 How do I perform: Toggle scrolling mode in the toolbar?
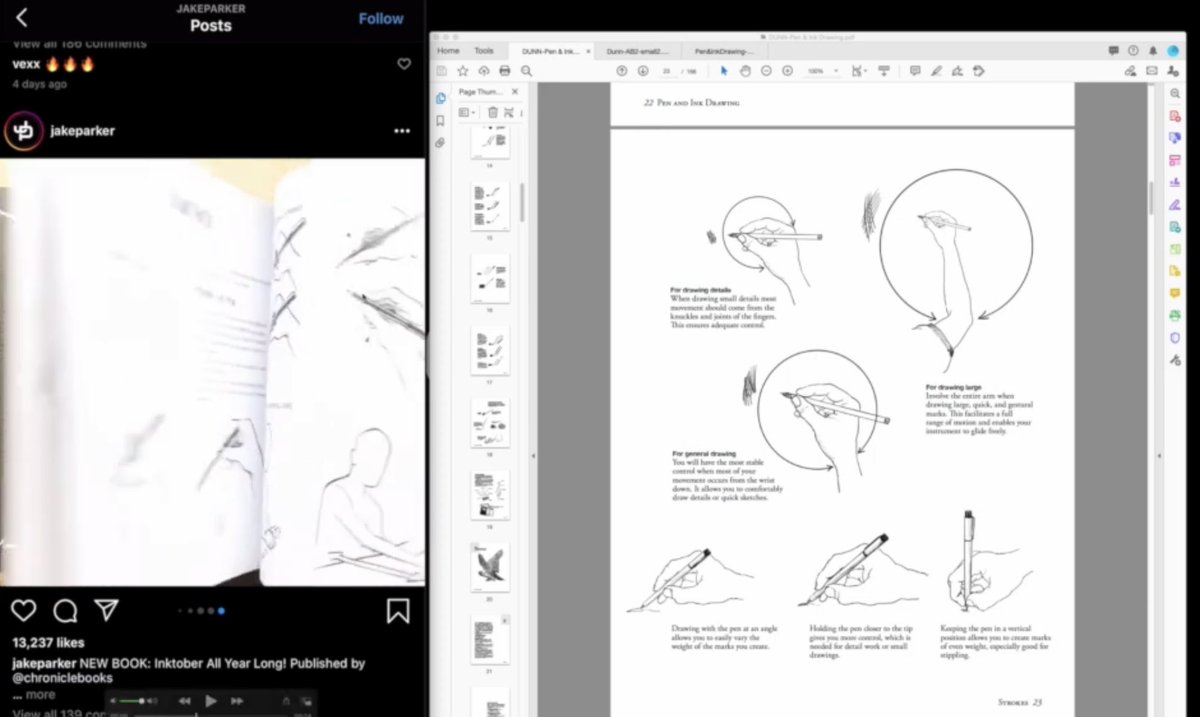884,71
